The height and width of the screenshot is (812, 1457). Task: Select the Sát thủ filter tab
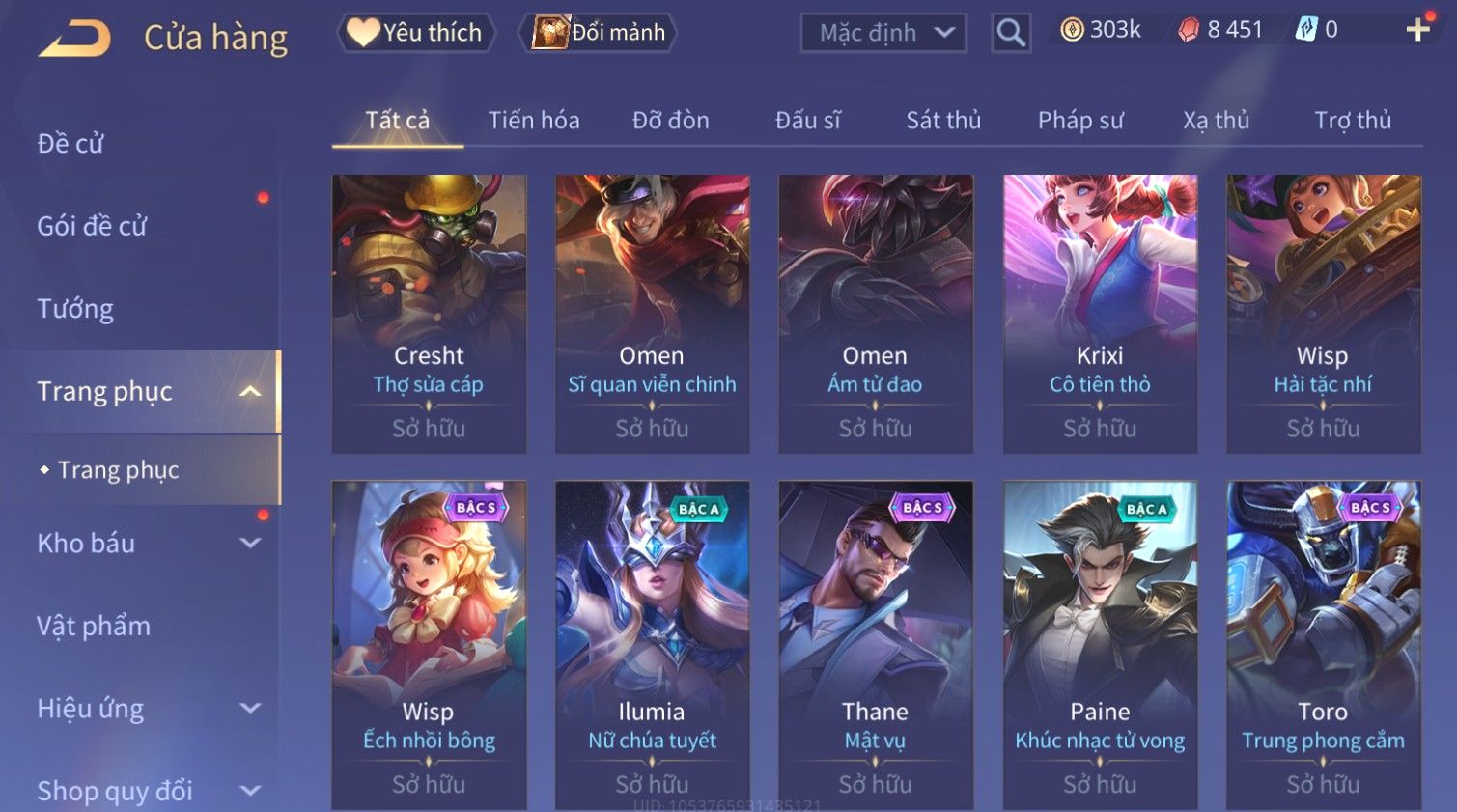click(x=943, y=121)
